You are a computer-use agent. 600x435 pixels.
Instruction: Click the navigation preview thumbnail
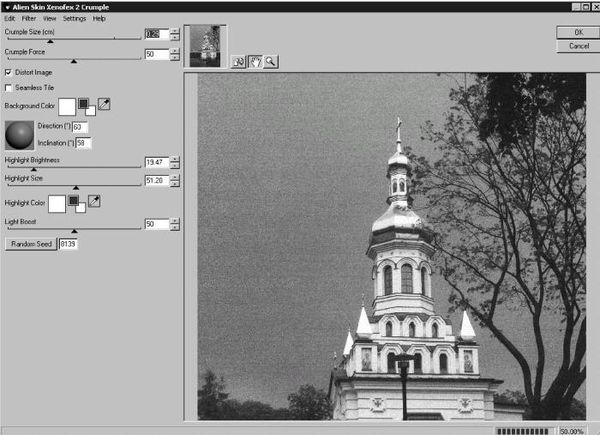point(206,47)
